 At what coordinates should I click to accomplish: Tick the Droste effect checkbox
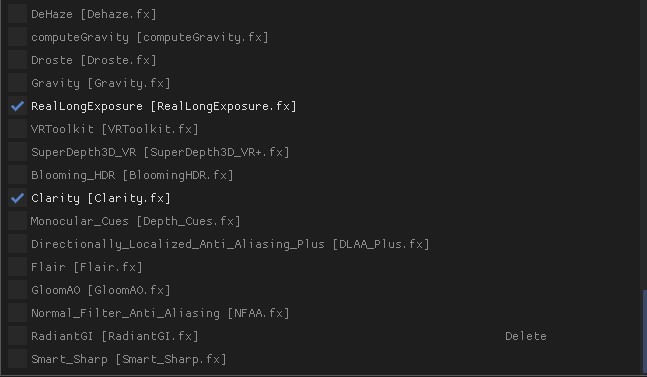tap(17, 60)
